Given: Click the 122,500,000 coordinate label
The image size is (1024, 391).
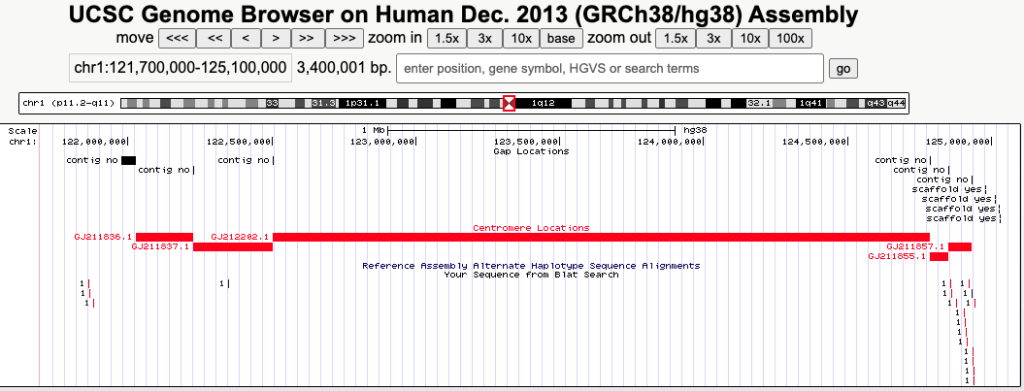Looking at the screenshot, I should pyautogui.click(x=238, y=141).
